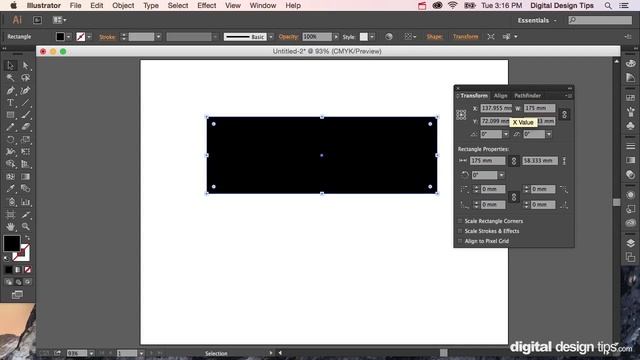Open Shear angle dropdown in Transform panel
Screen dimensions: 640x360
[549, 134]
